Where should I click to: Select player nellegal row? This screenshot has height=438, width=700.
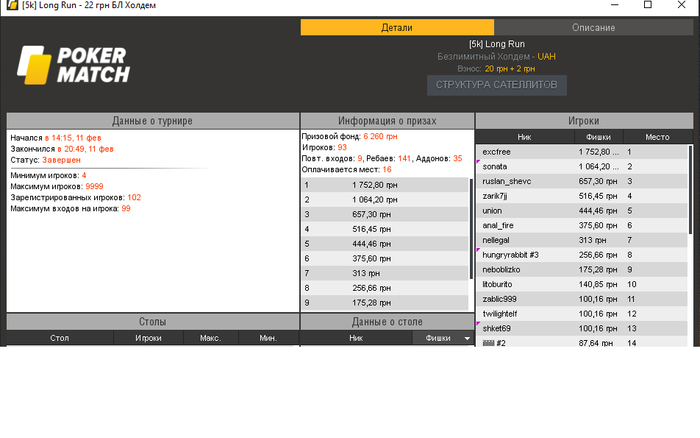pos(582,240)
